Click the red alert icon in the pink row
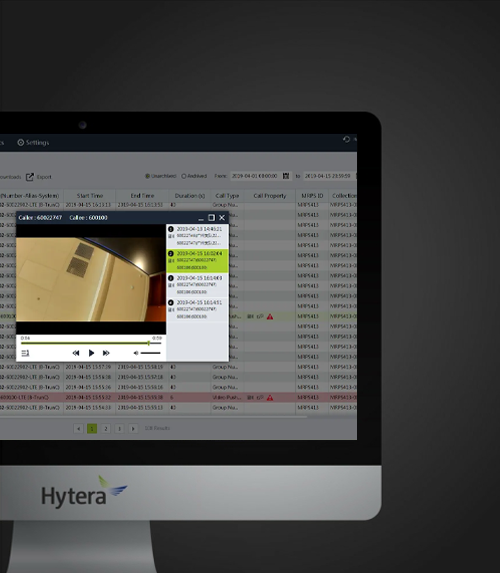Screen dimensions: 500x573 pos(270,398)
